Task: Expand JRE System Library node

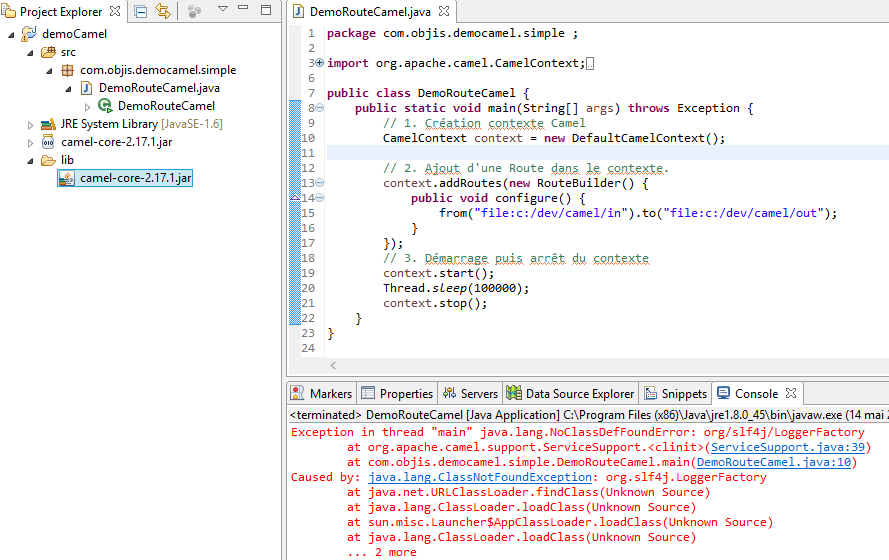Action: (31, 125)
